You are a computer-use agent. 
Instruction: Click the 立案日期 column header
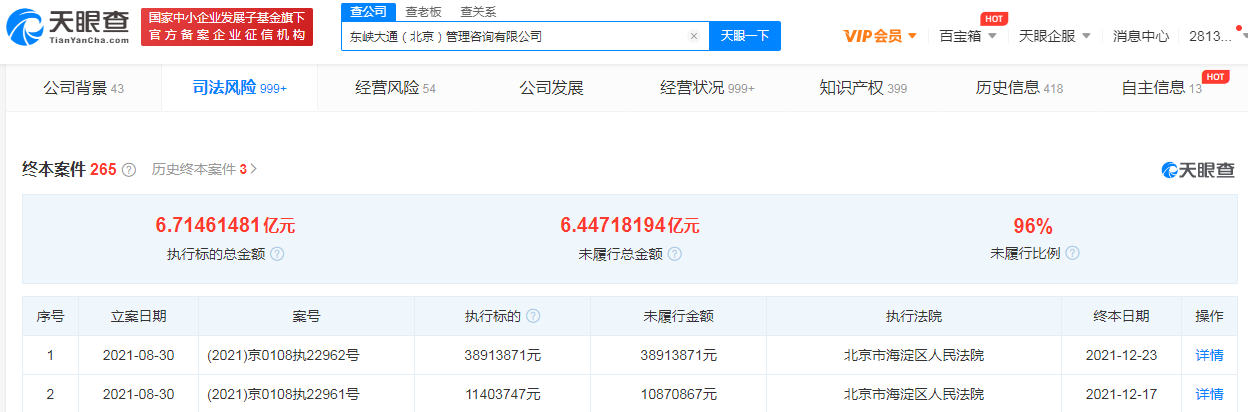coord(138,316)
